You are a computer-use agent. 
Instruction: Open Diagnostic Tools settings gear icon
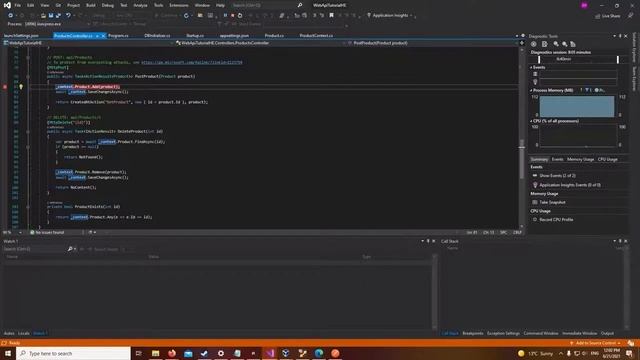click(533, 44)
